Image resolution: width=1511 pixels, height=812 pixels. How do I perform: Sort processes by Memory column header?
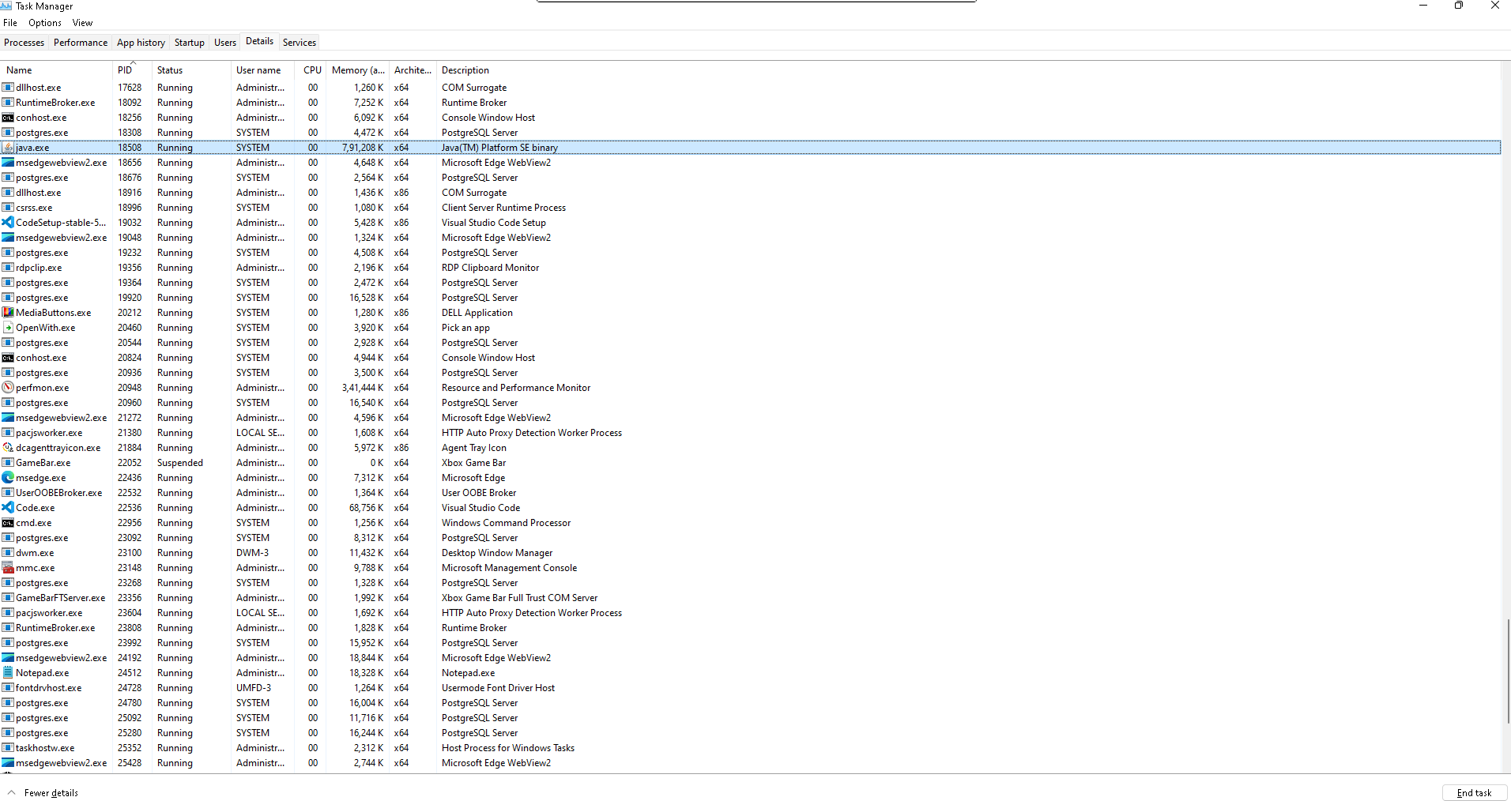click(x=357, y=70)
